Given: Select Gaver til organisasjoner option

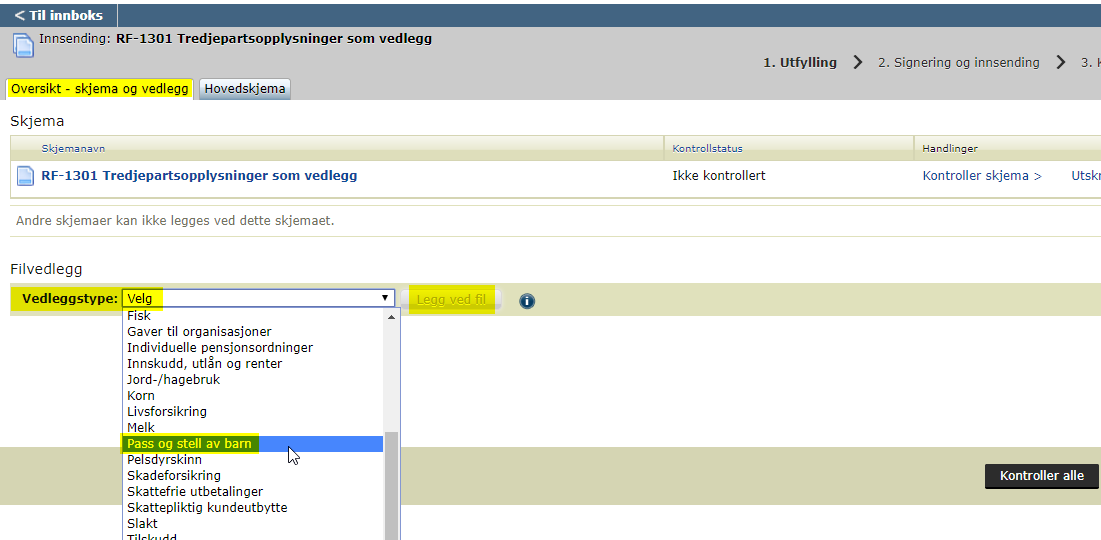Looking at the screenshot, I should point(254,331).
